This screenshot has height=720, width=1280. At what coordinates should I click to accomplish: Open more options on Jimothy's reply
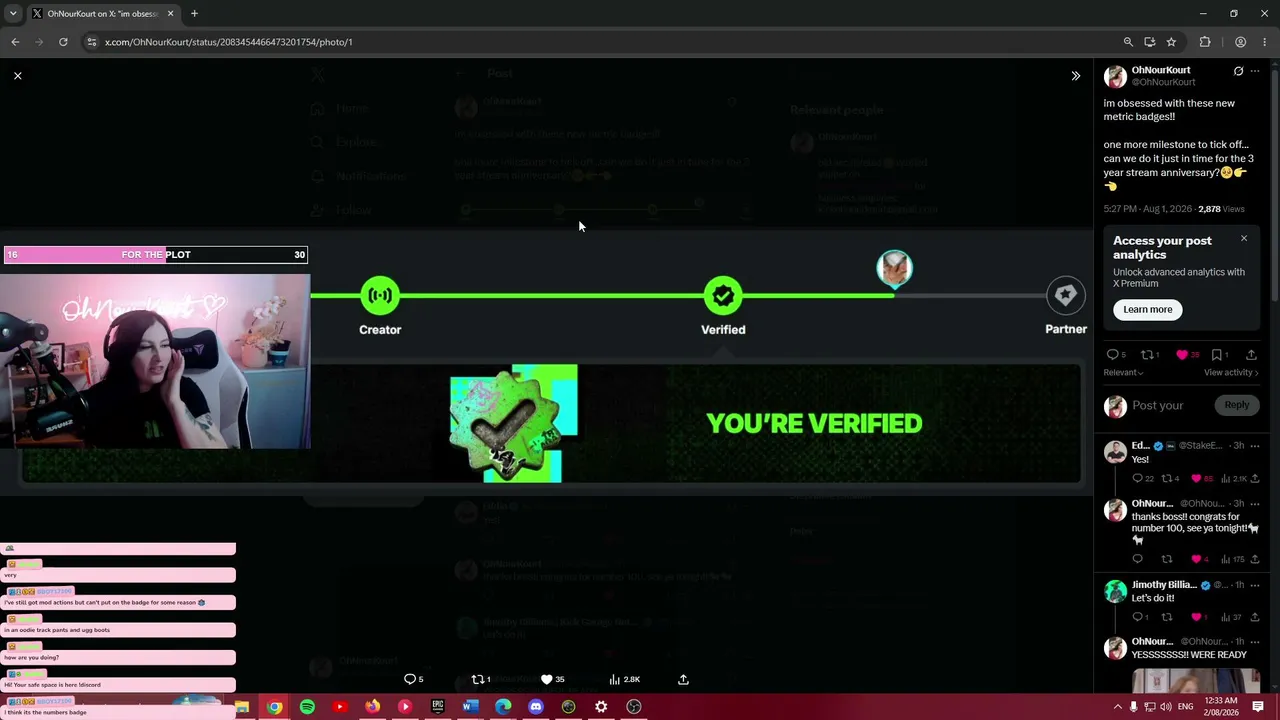click(1255, 585)
